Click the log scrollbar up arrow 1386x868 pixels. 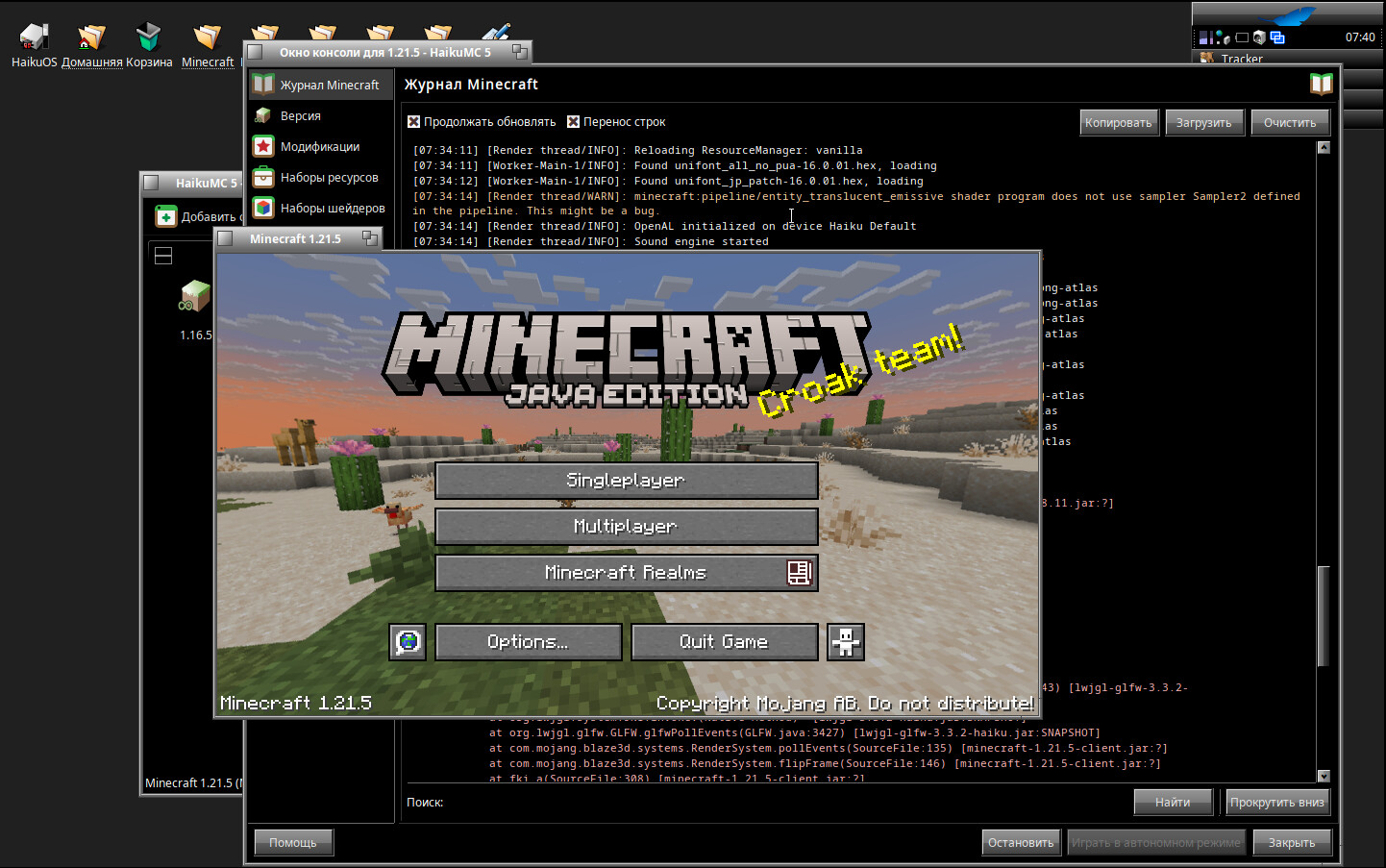[x=1324, y=148]
